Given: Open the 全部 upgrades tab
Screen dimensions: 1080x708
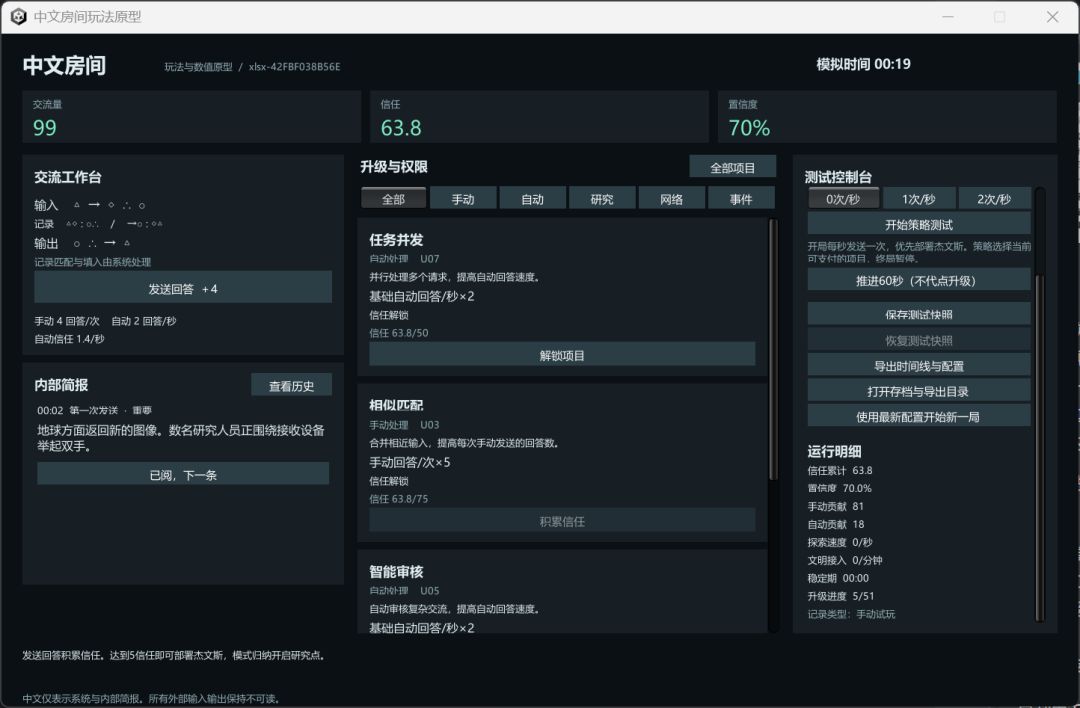Looking at the screenshot, I should pos(393,199).
